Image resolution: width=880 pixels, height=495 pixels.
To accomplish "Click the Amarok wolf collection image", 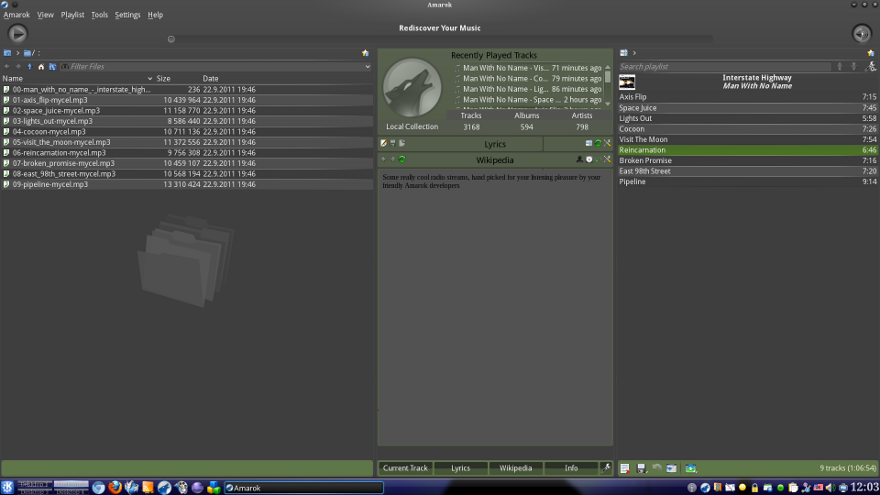I will 412,88.
